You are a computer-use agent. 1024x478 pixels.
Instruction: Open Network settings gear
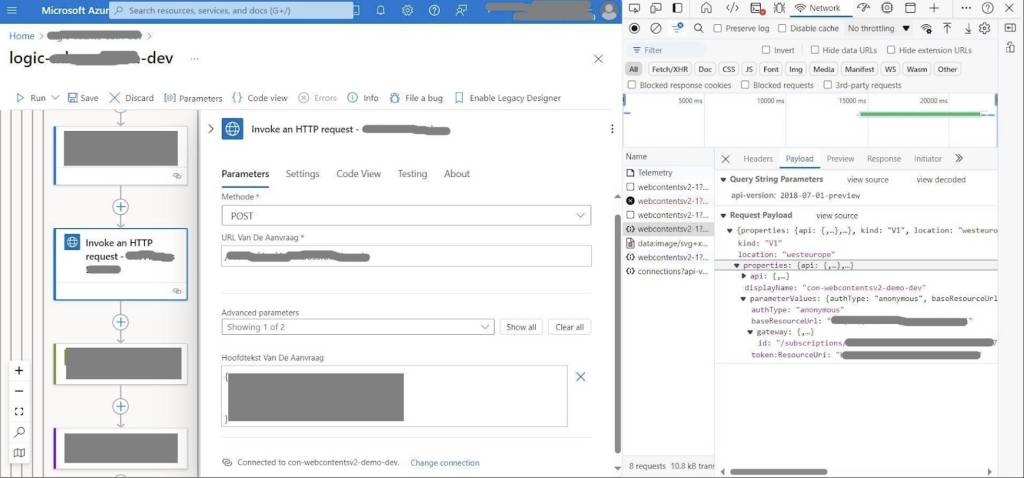[x=985, y=29]
